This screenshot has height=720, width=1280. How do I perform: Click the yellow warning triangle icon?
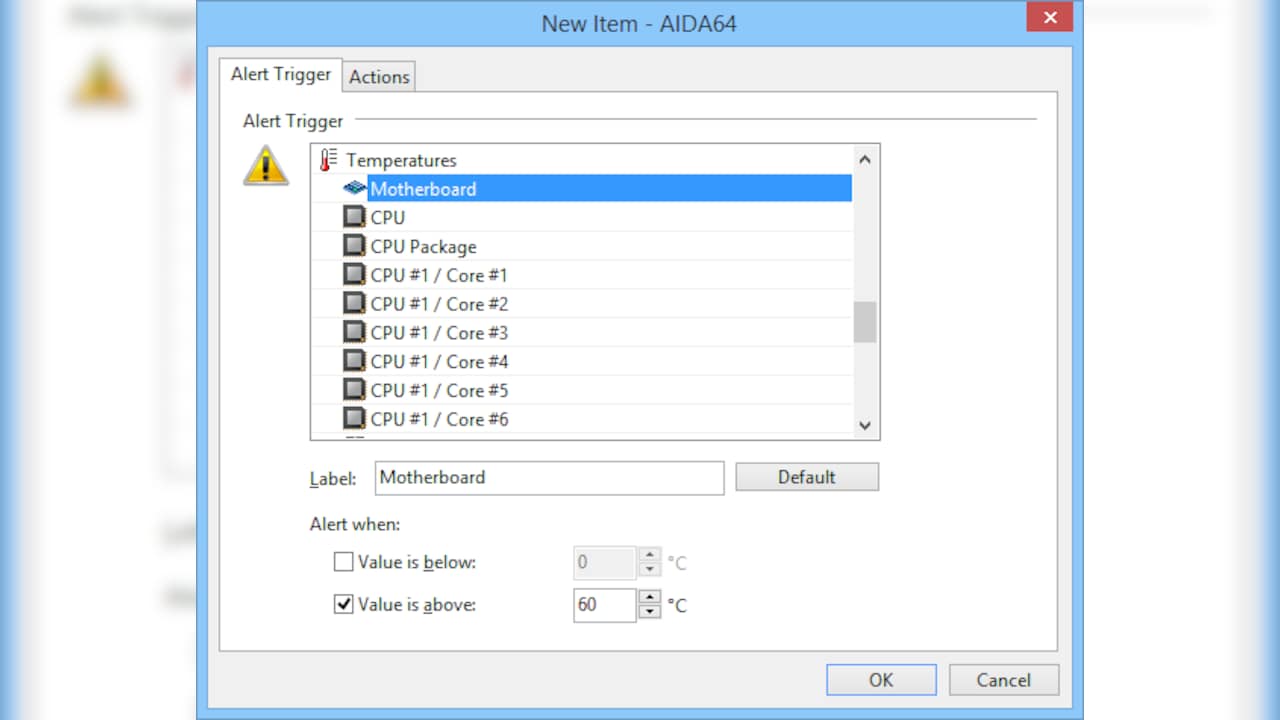coord(266,165)
